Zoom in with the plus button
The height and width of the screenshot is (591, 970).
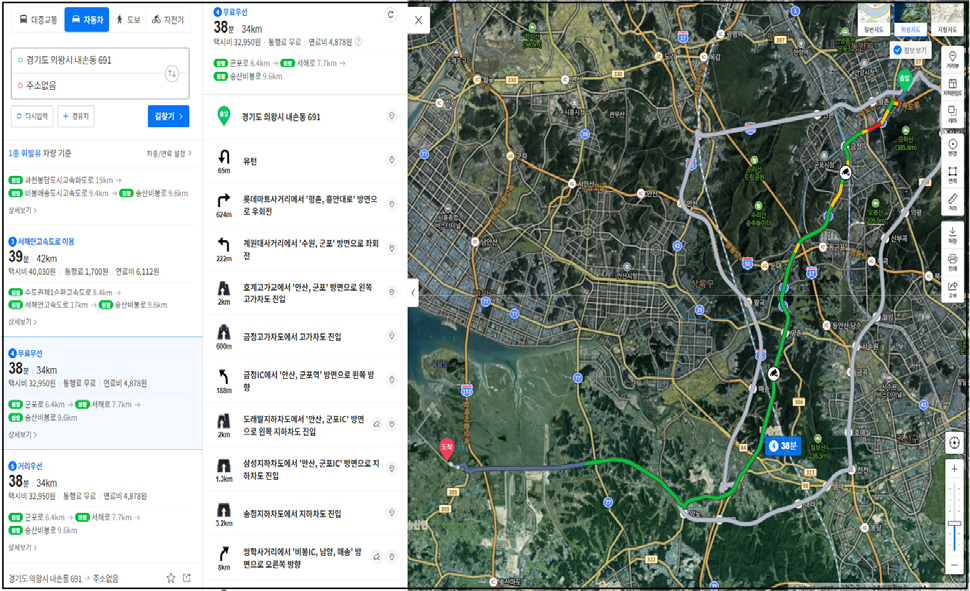955,469
